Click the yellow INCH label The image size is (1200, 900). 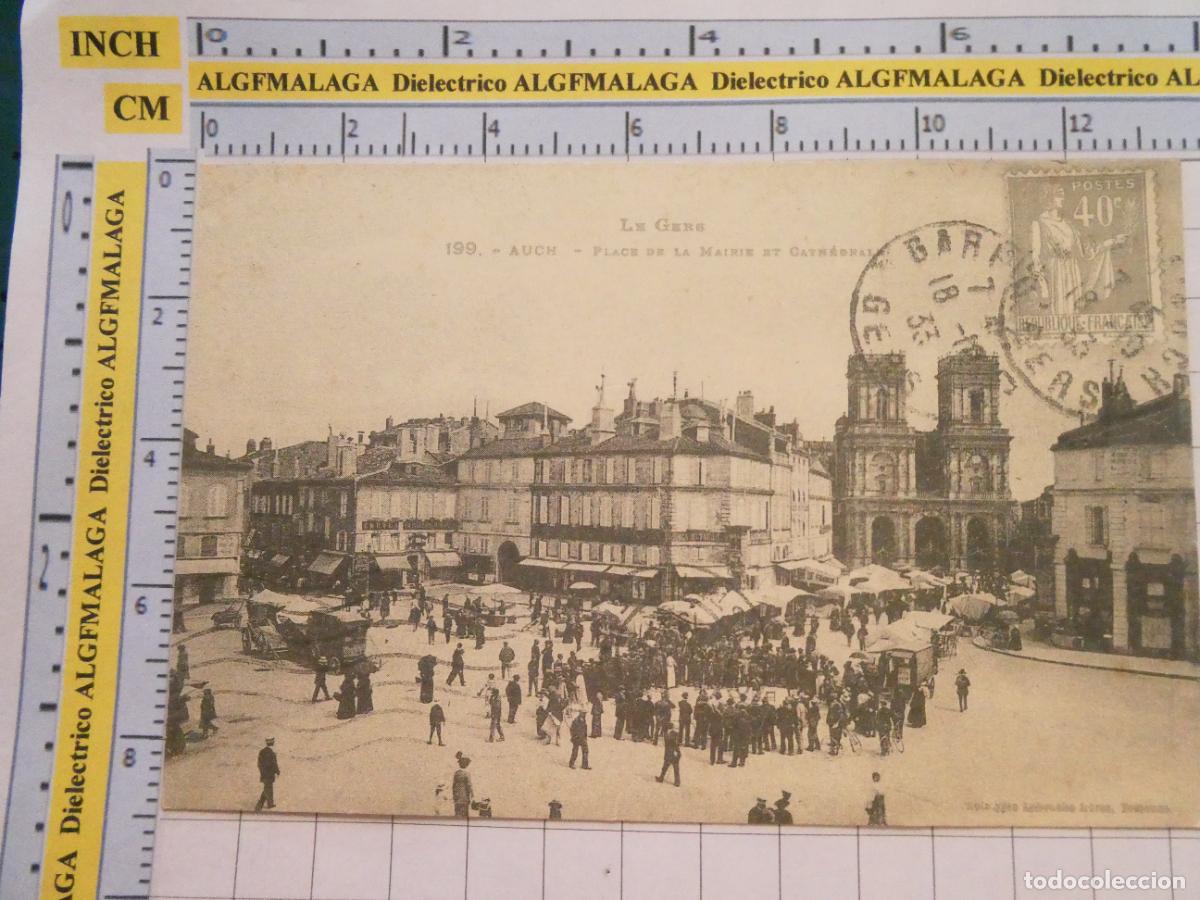pyautogui.click(x=119, y=44)
